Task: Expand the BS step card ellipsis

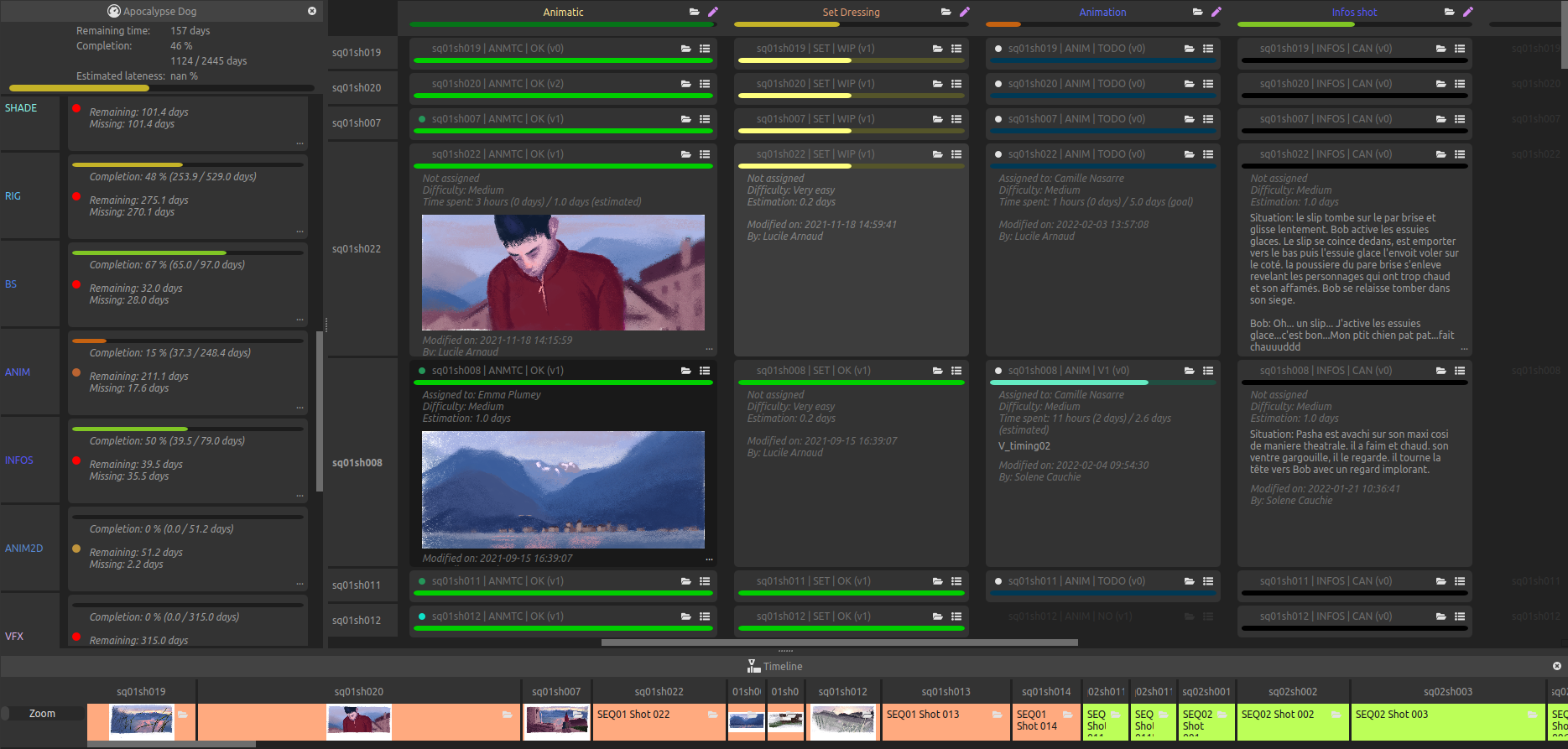Action: coord(300,320)
